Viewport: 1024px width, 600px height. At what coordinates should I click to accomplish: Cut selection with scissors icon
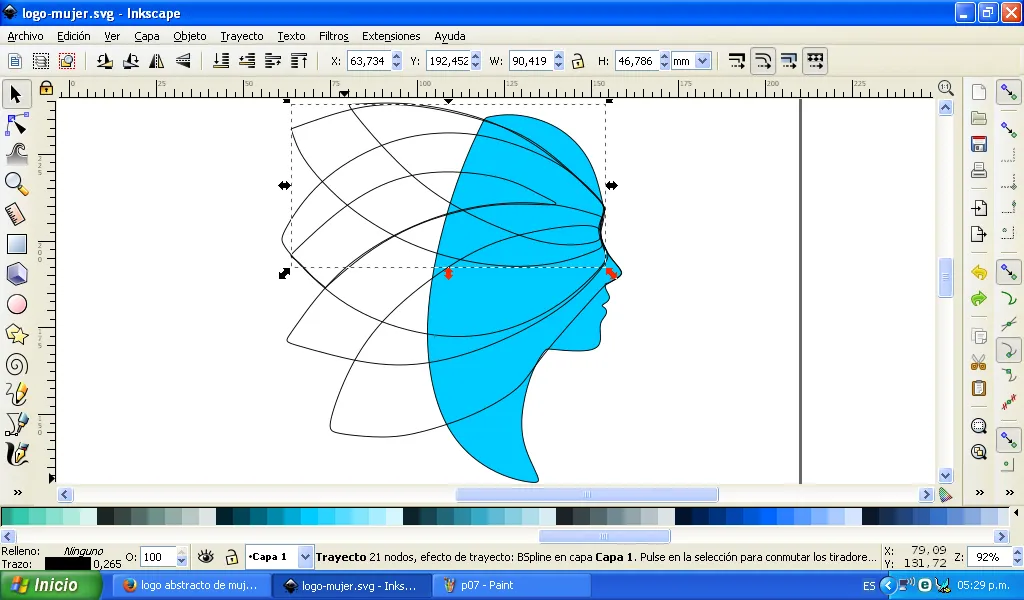click(x=978, y=362)
